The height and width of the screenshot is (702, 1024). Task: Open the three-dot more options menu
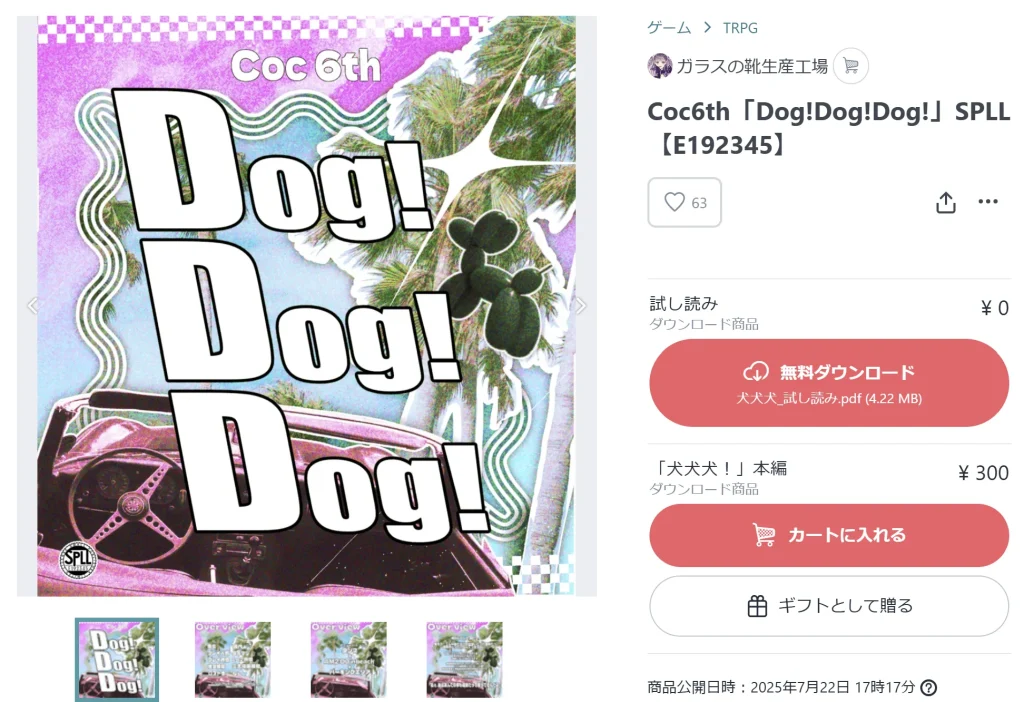click(988, 201)
